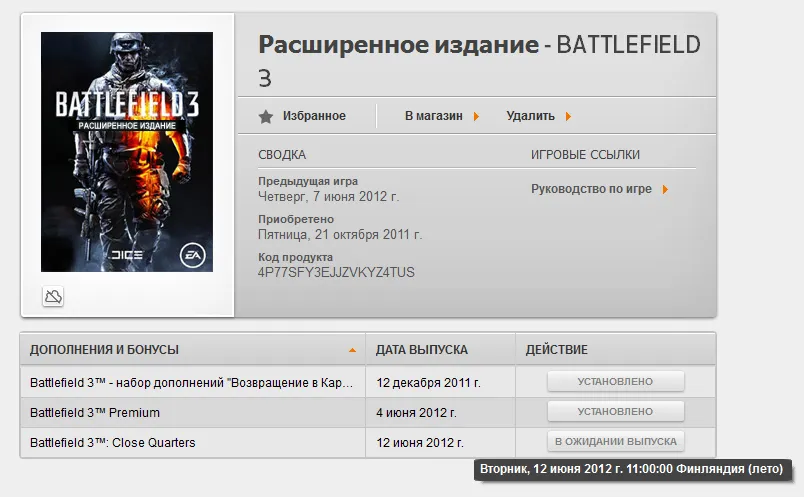Viewport: 804px width, 497px height.
Task: Click the Сводка section heading
Action: [282, 154]
